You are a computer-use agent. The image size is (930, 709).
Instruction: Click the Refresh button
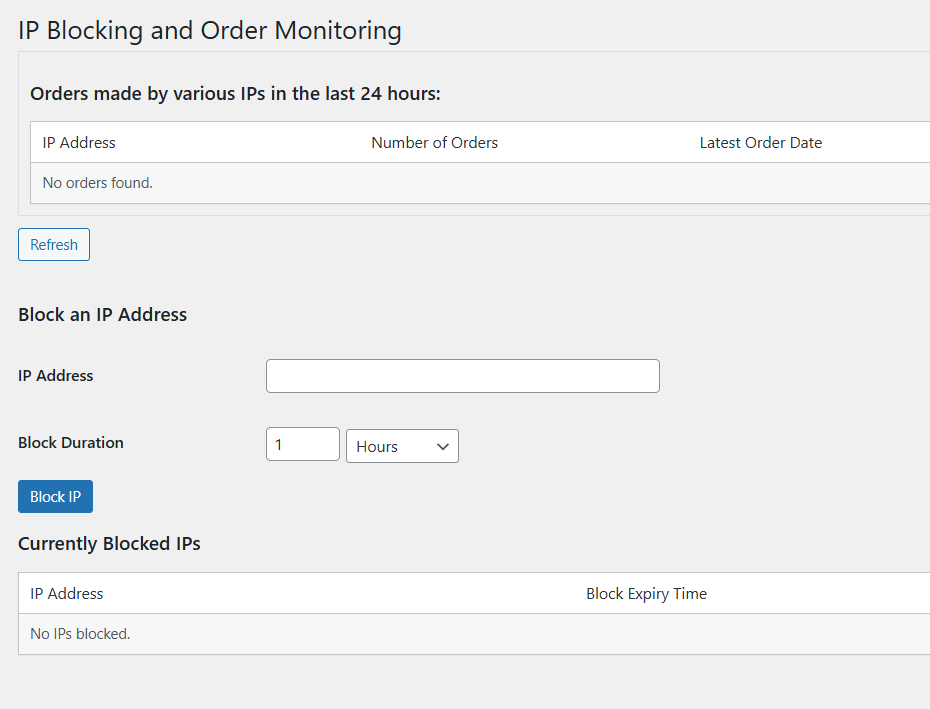point(54,245)
